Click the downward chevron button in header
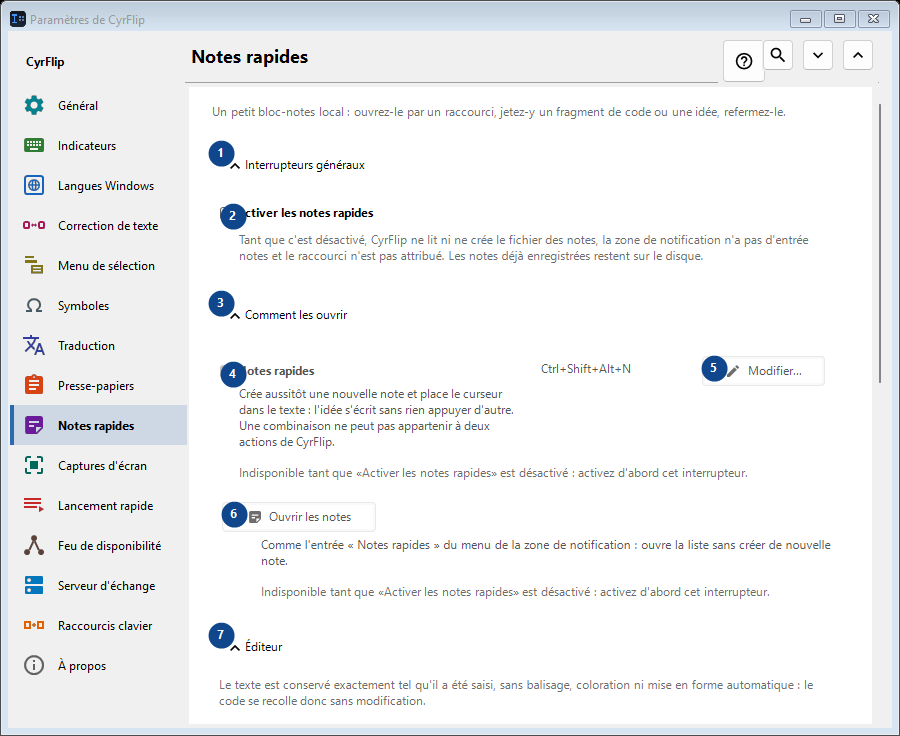Viewport: 900px width, 736px height. click(x=818, y=55)
